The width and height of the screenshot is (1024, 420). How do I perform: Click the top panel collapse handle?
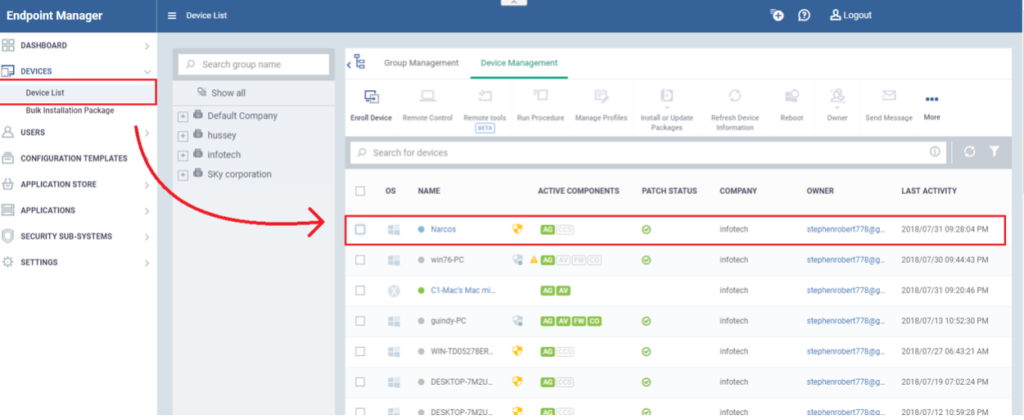click(x=514, y=3)
